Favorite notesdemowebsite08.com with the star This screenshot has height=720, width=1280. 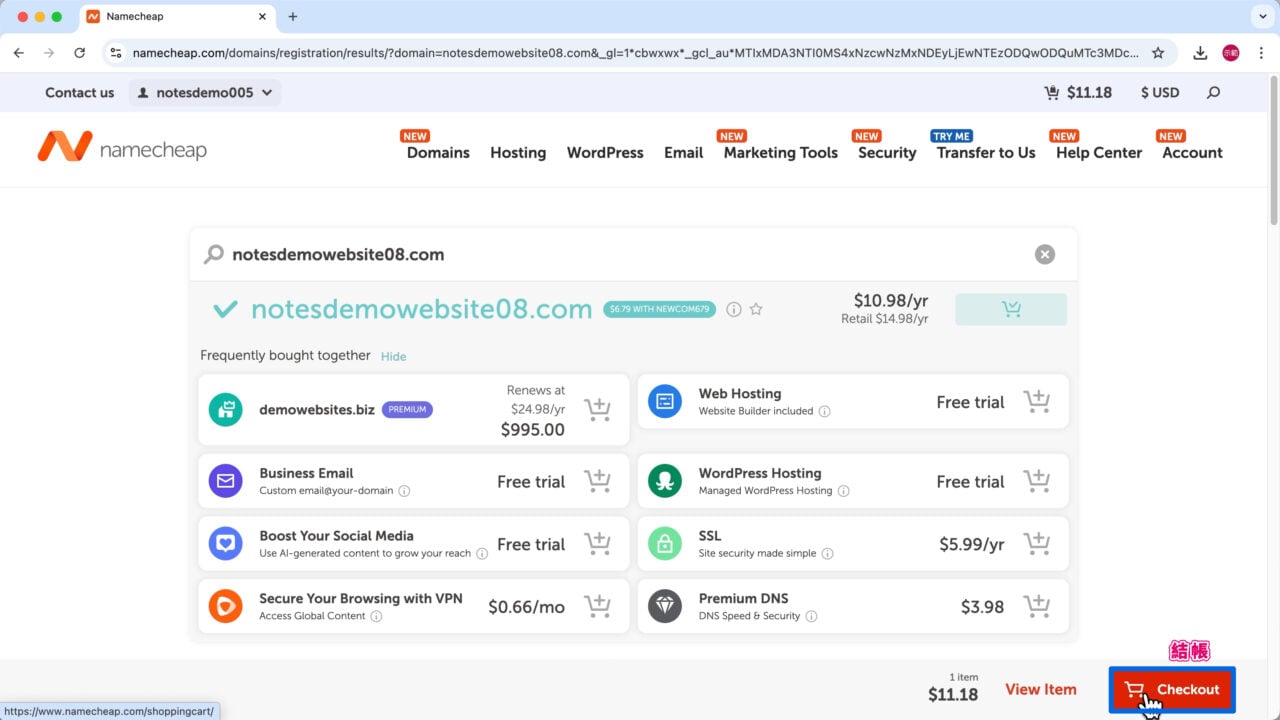(x=756, y=310)
